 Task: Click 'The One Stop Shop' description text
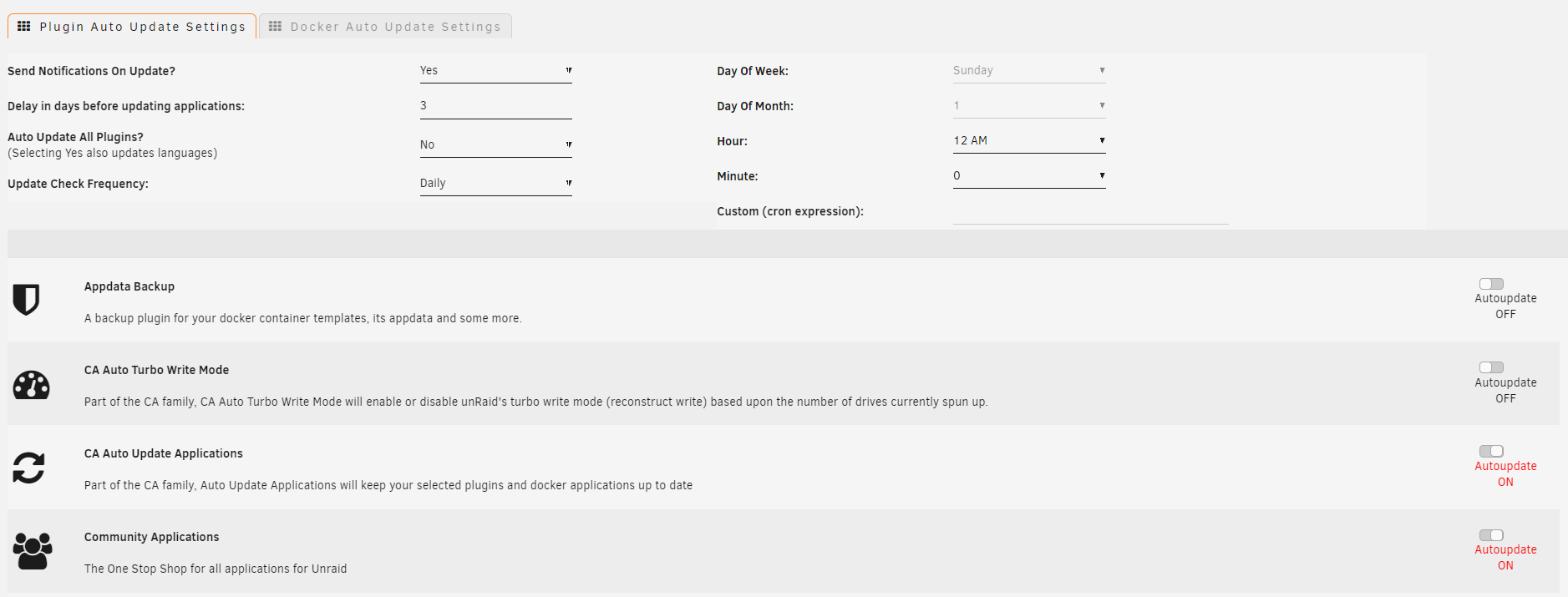216,569
